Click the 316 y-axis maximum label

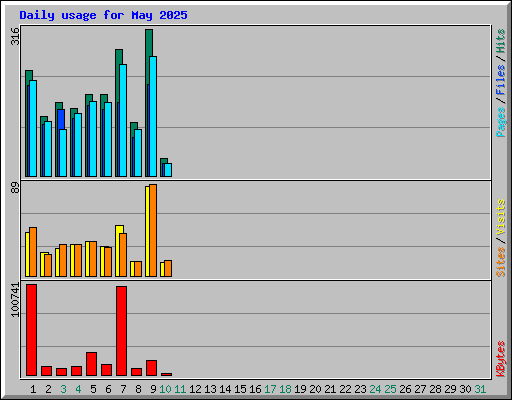15,36
